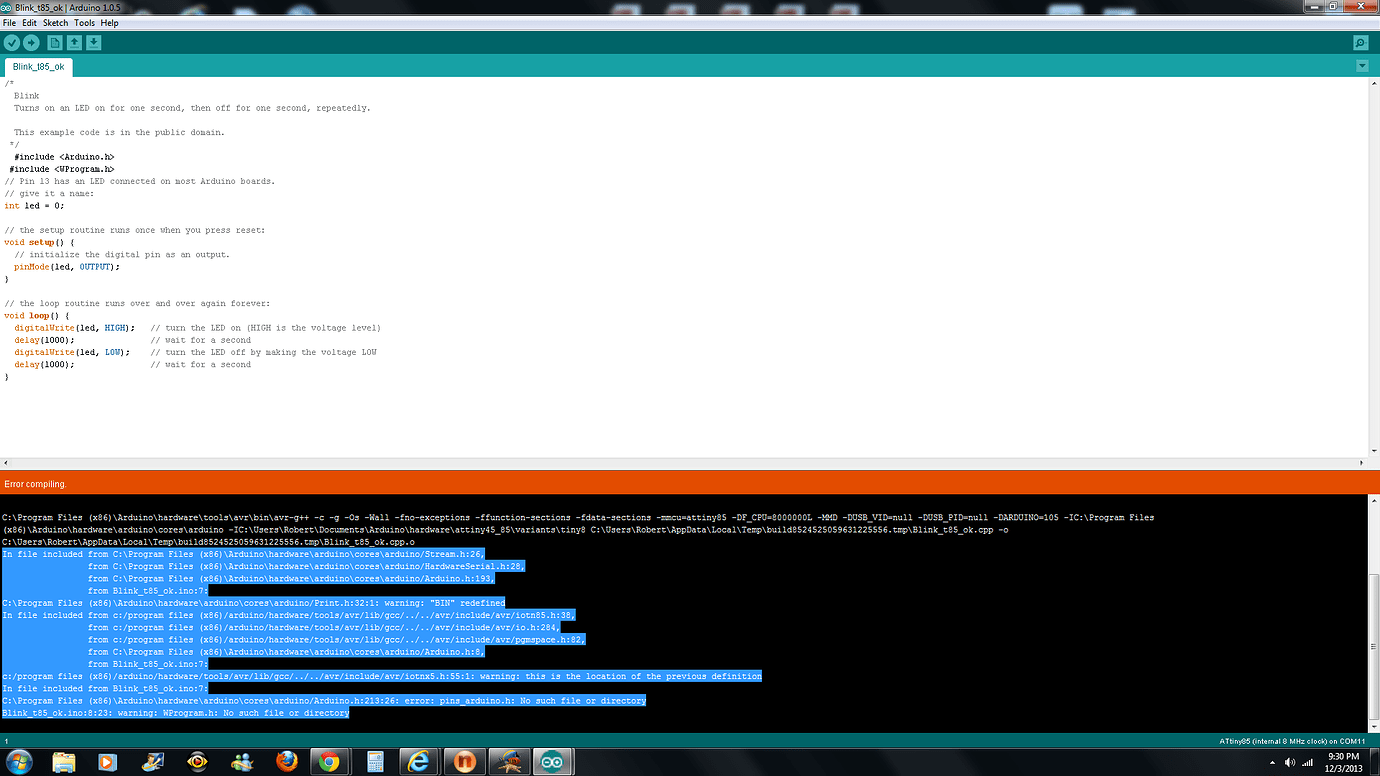Select the Blink_t85_ok tab
The image size is (1380, 776).
[37, 66]
